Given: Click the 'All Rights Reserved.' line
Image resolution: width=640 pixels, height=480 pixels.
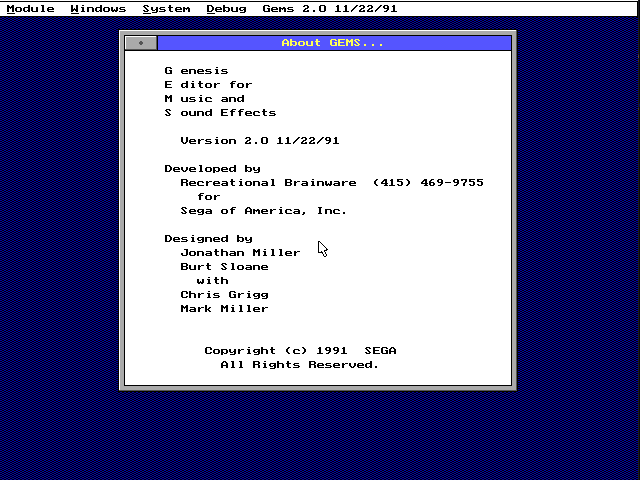Looking at the screenshot, I should pos(300,364).
